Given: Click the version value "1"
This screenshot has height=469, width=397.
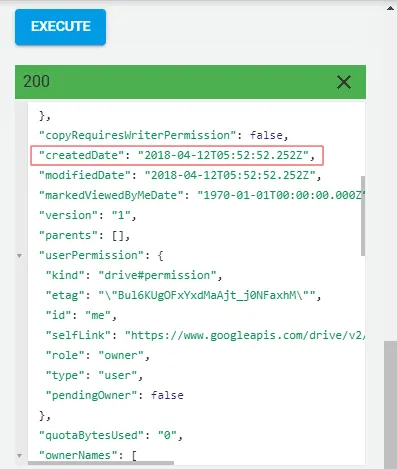Looking at the screenshot, I should (x=121, y=215).
